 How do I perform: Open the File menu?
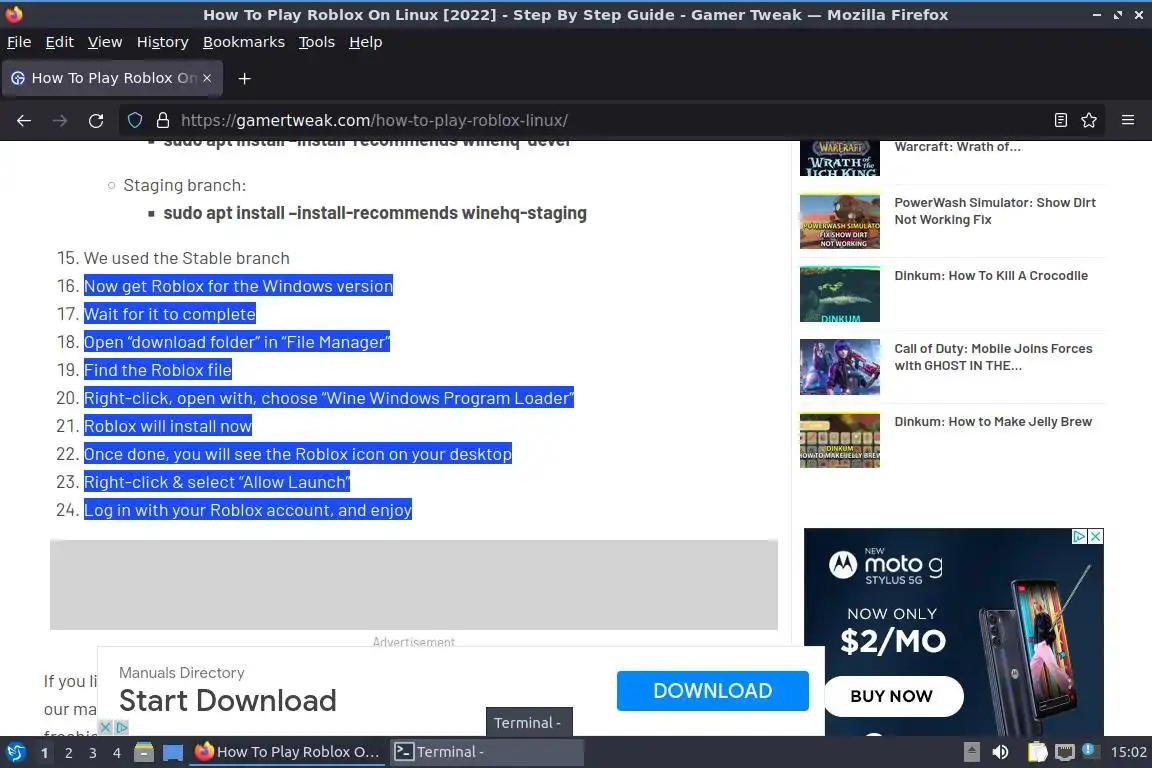click(19, 42)
